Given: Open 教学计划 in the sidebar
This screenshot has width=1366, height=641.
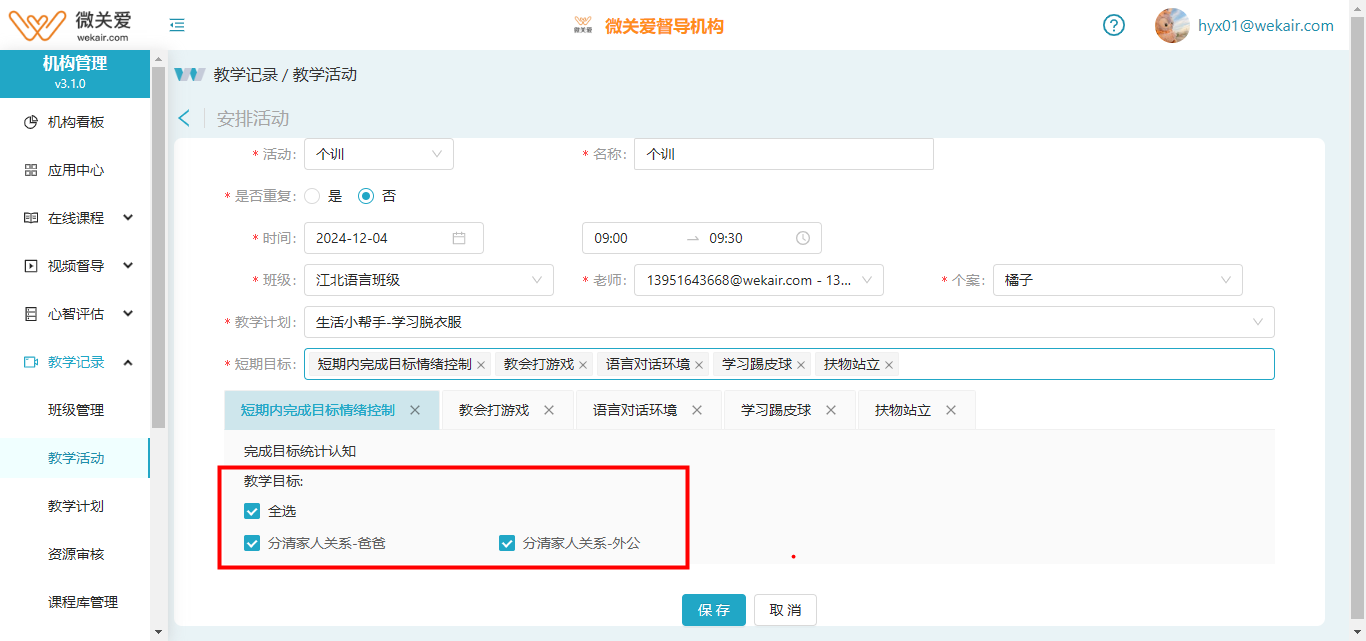Looking at the screenshot, I should (76, 506).
